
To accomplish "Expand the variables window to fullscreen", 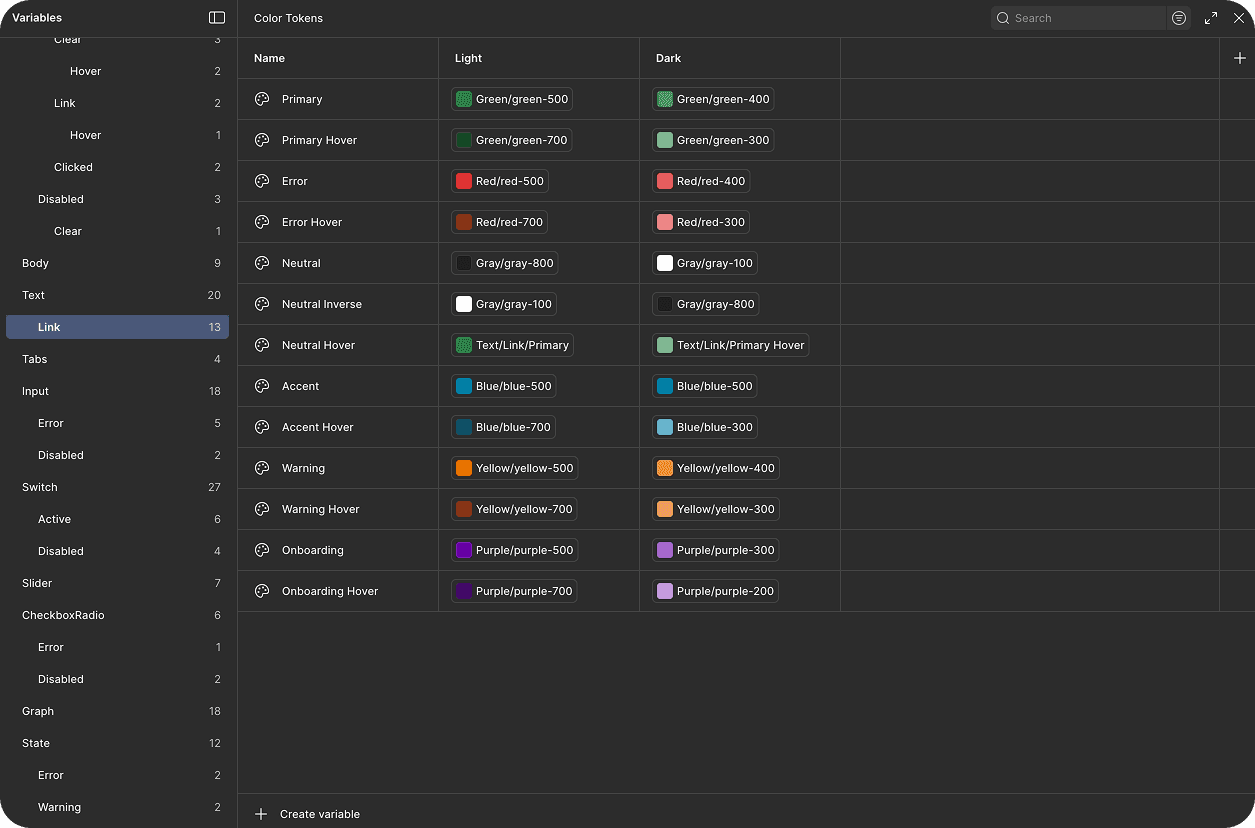I will [1211, 18].
